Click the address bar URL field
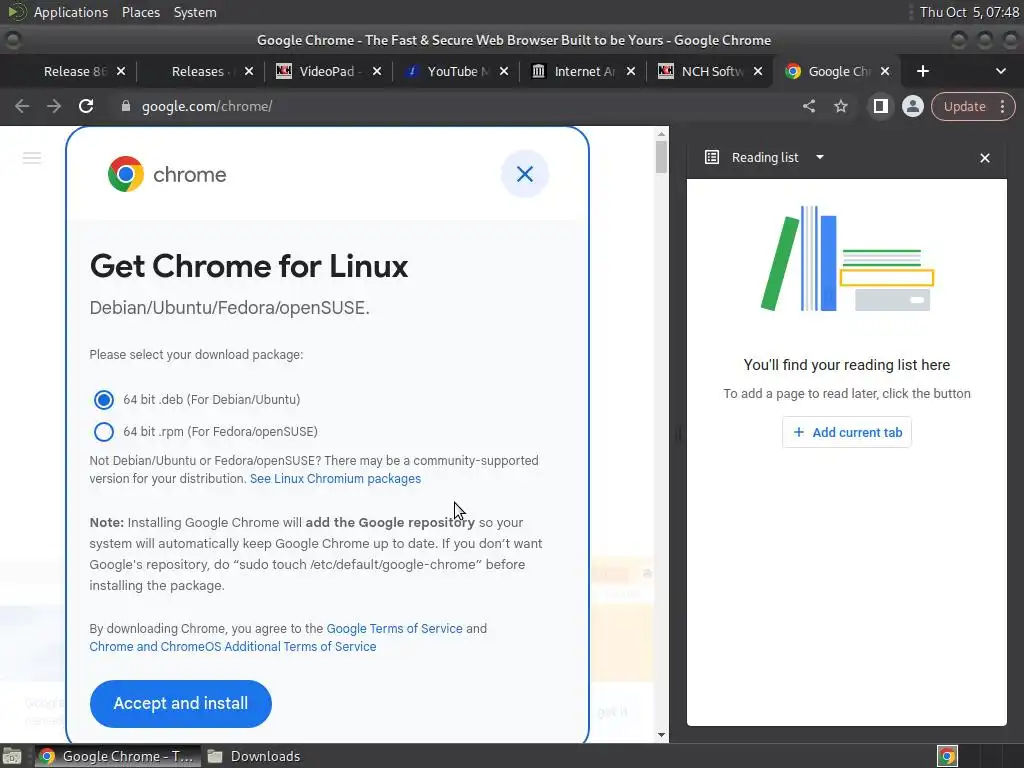 (457, 106)
